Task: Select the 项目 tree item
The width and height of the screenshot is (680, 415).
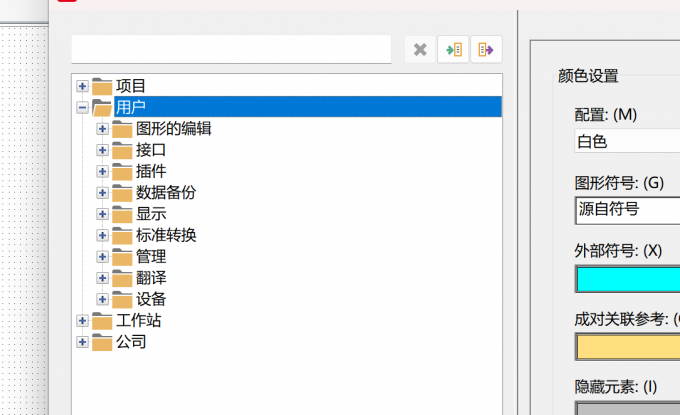Action: pyautogui.click(x=131, y=86)
